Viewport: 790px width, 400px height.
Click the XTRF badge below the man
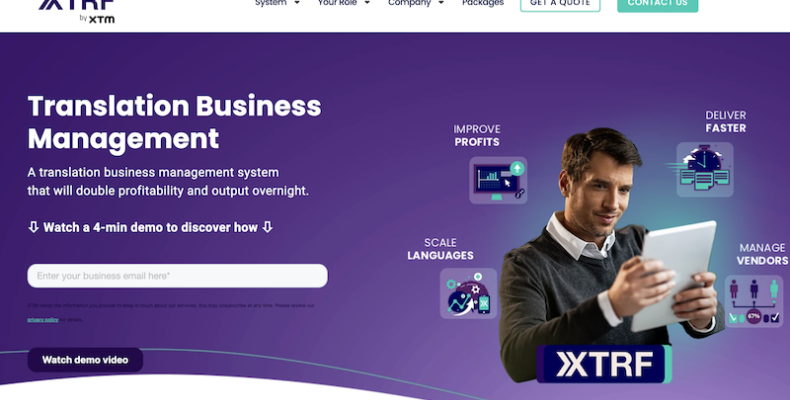[x=604, y=364]
